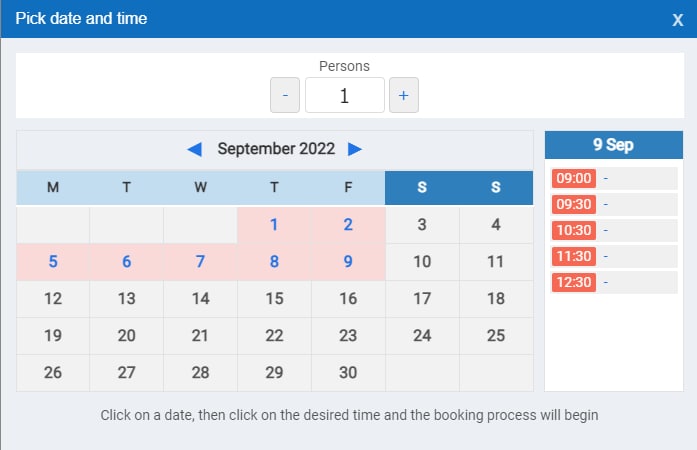Image resolution: width=697 pixels, height=450 pixels.
Task: Go to previous month with left arrow
Action: tap(195, 149)
